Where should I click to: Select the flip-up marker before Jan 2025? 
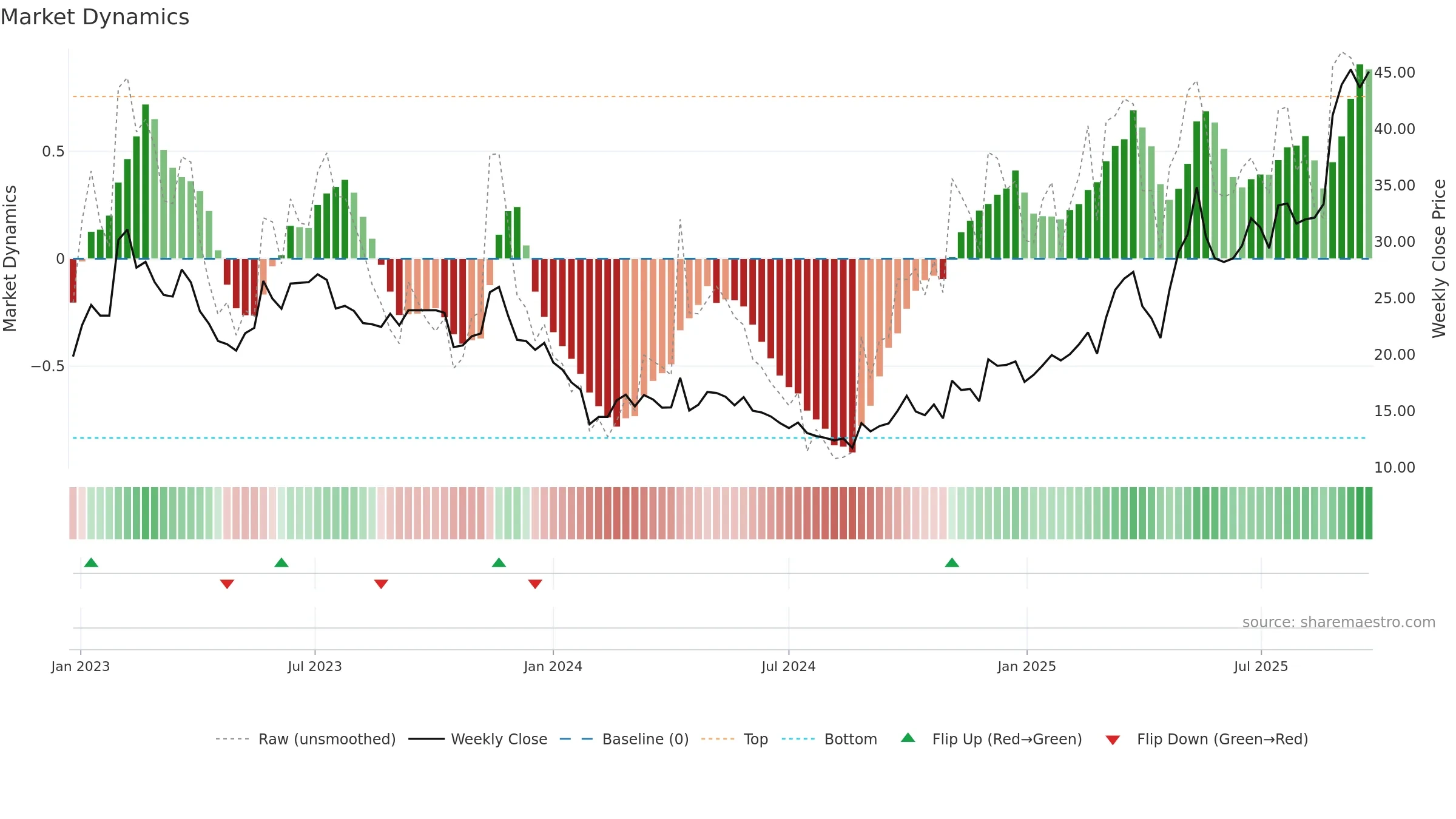pyautogui.click(x=952, y=562)
